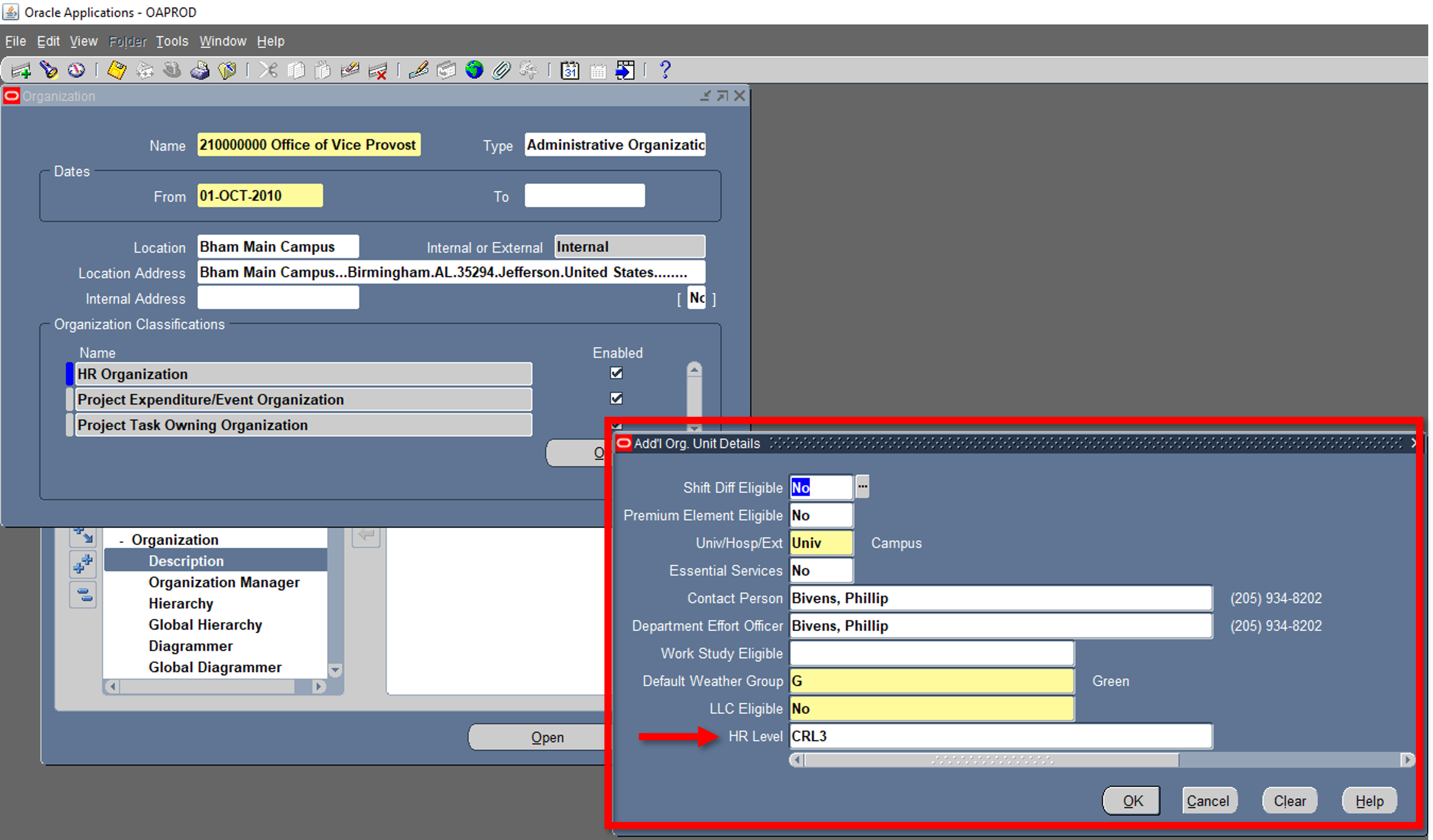Image resolution: width=1433 pixels, height=840 pixels.
Task: Click the OK button in Add'l Org dialog
Action: click(1131, 801)
